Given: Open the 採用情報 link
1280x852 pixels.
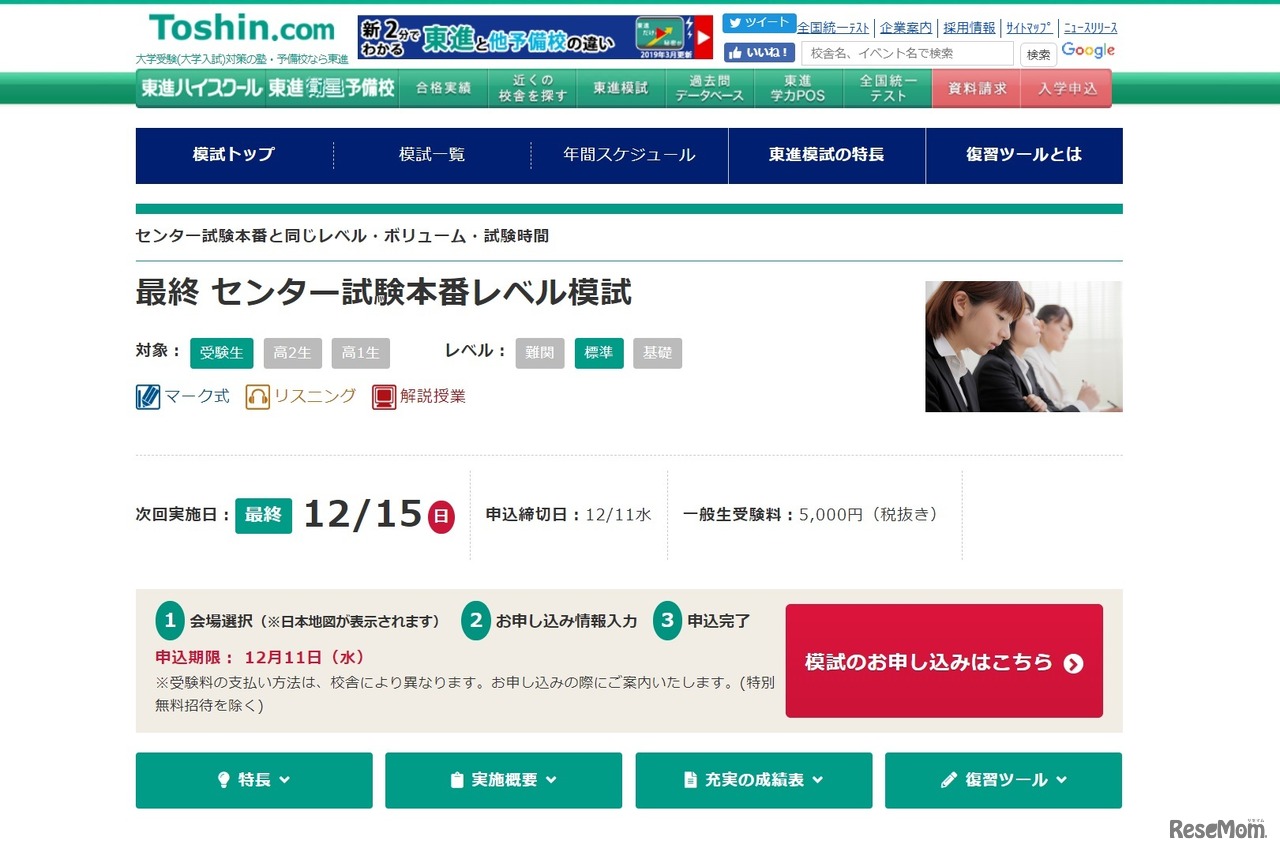Looking at the screenshot, I should click(x=969, y=28).
